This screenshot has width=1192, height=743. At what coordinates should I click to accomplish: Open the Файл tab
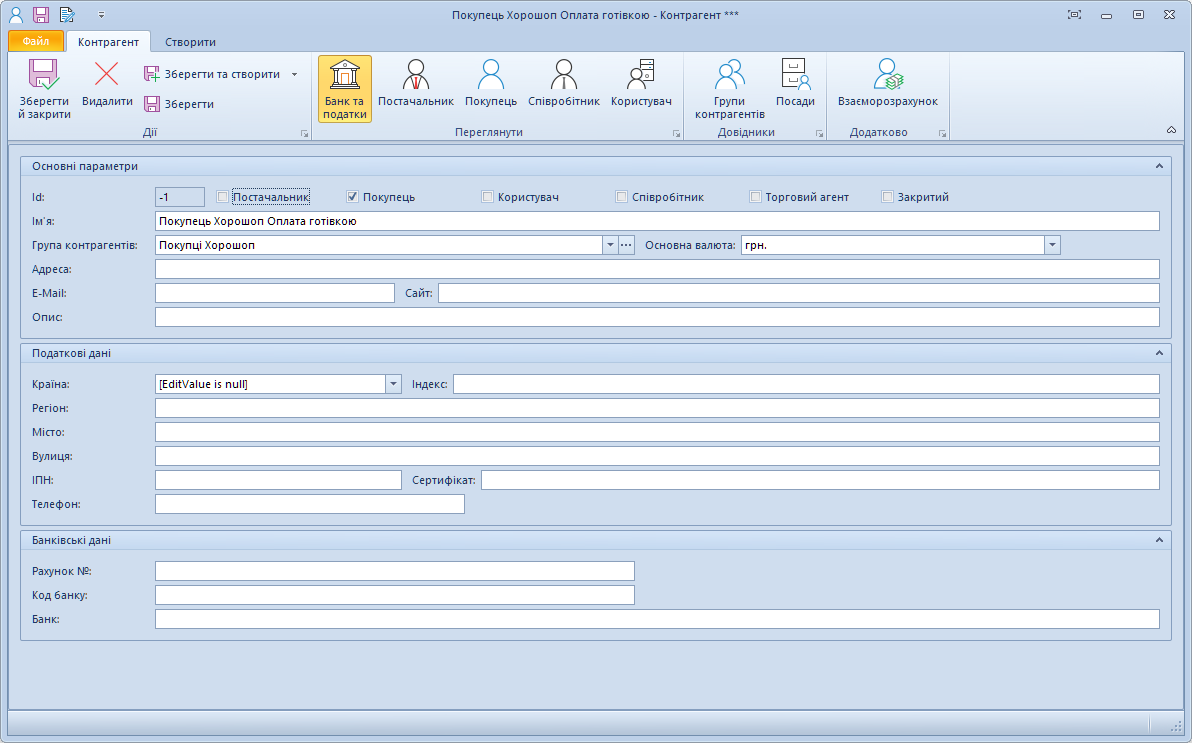coord(36,41)
